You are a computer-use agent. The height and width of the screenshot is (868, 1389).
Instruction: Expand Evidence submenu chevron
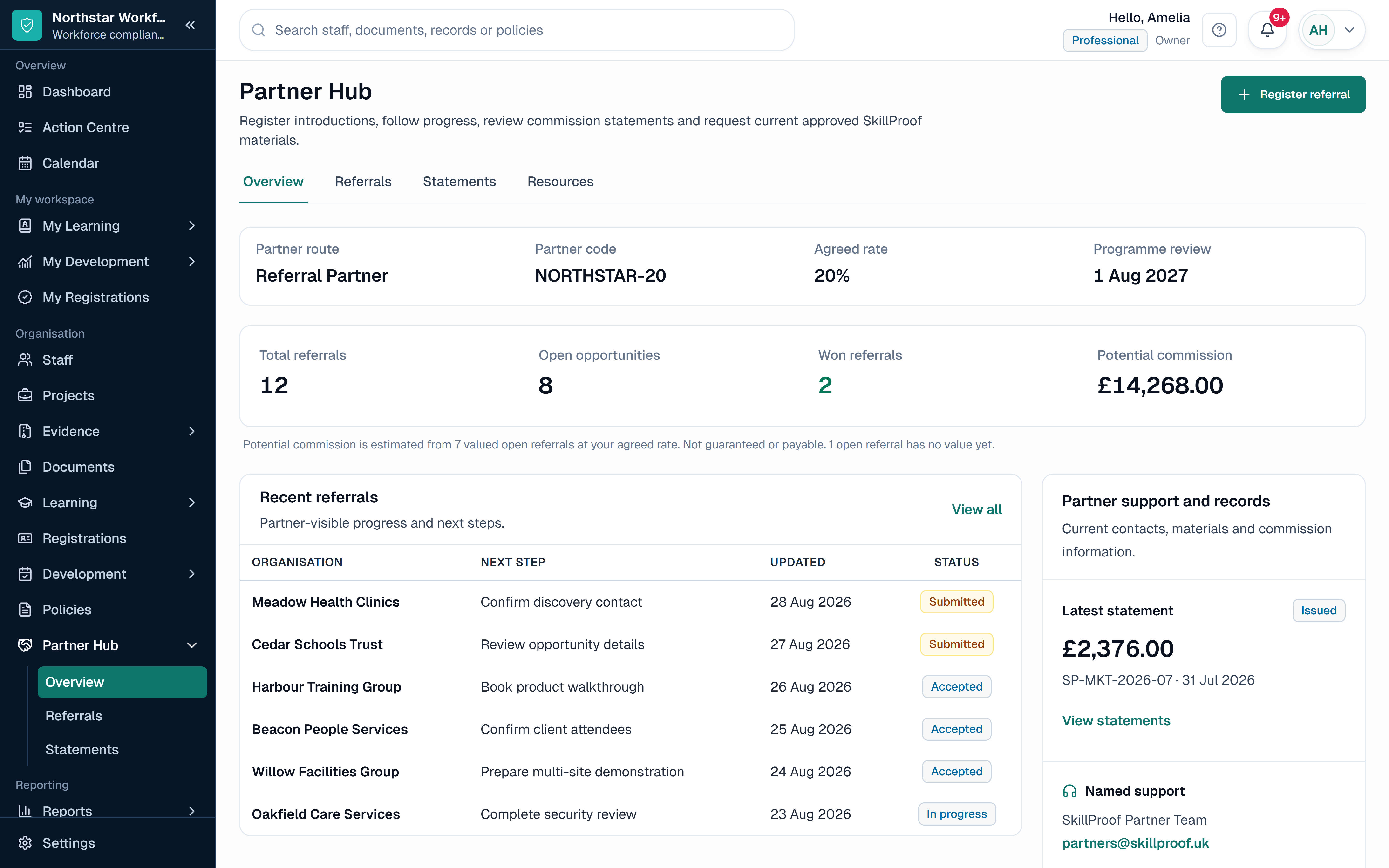coord(192,431)
